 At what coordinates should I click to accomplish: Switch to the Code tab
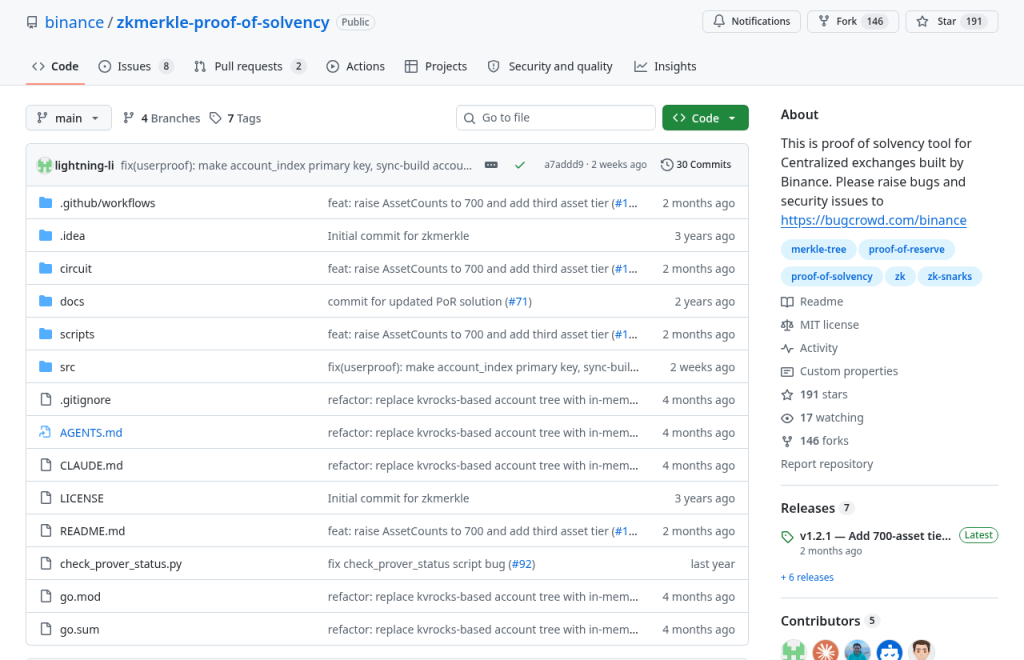[56, 67]
